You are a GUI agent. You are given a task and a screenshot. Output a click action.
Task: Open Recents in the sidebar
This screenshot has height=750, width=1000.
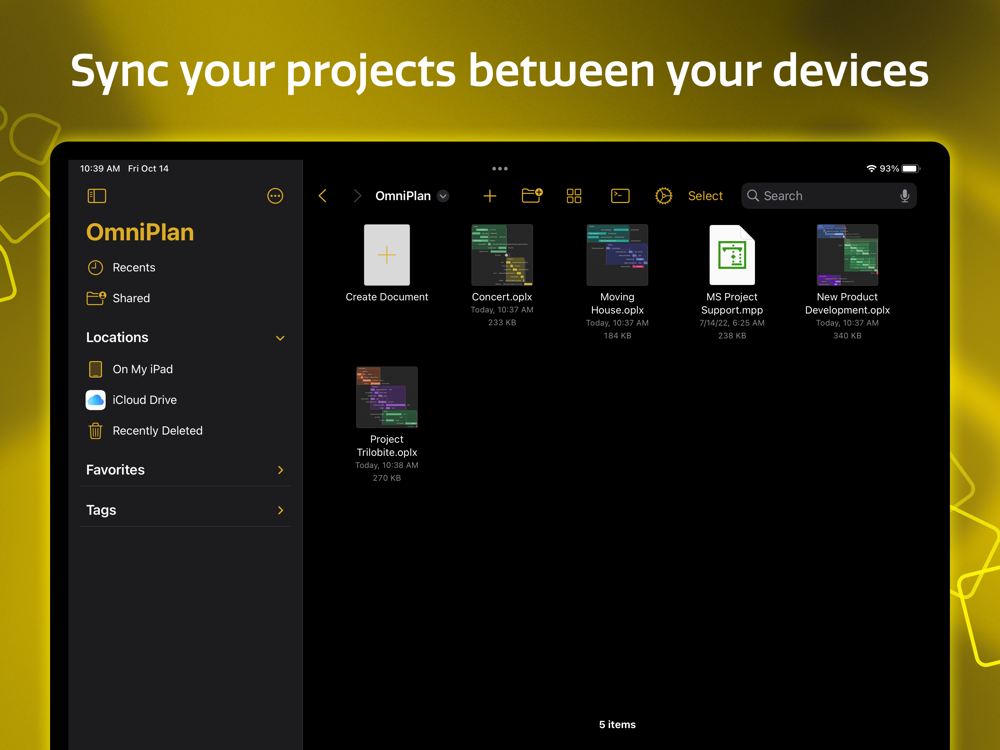click(x=185, y=267)
